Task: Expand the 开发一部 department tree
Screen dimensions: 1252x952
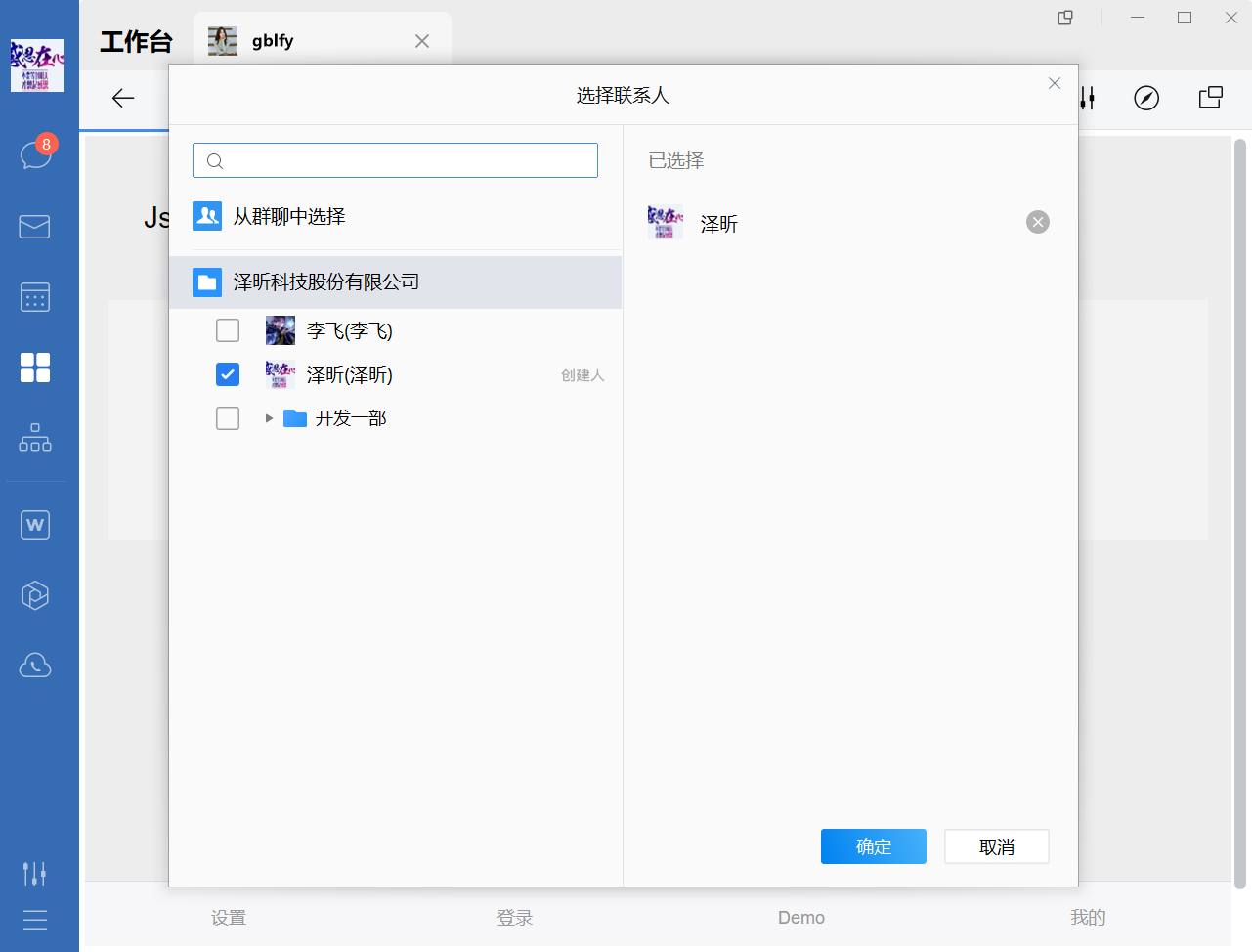Action: point(268,418)
